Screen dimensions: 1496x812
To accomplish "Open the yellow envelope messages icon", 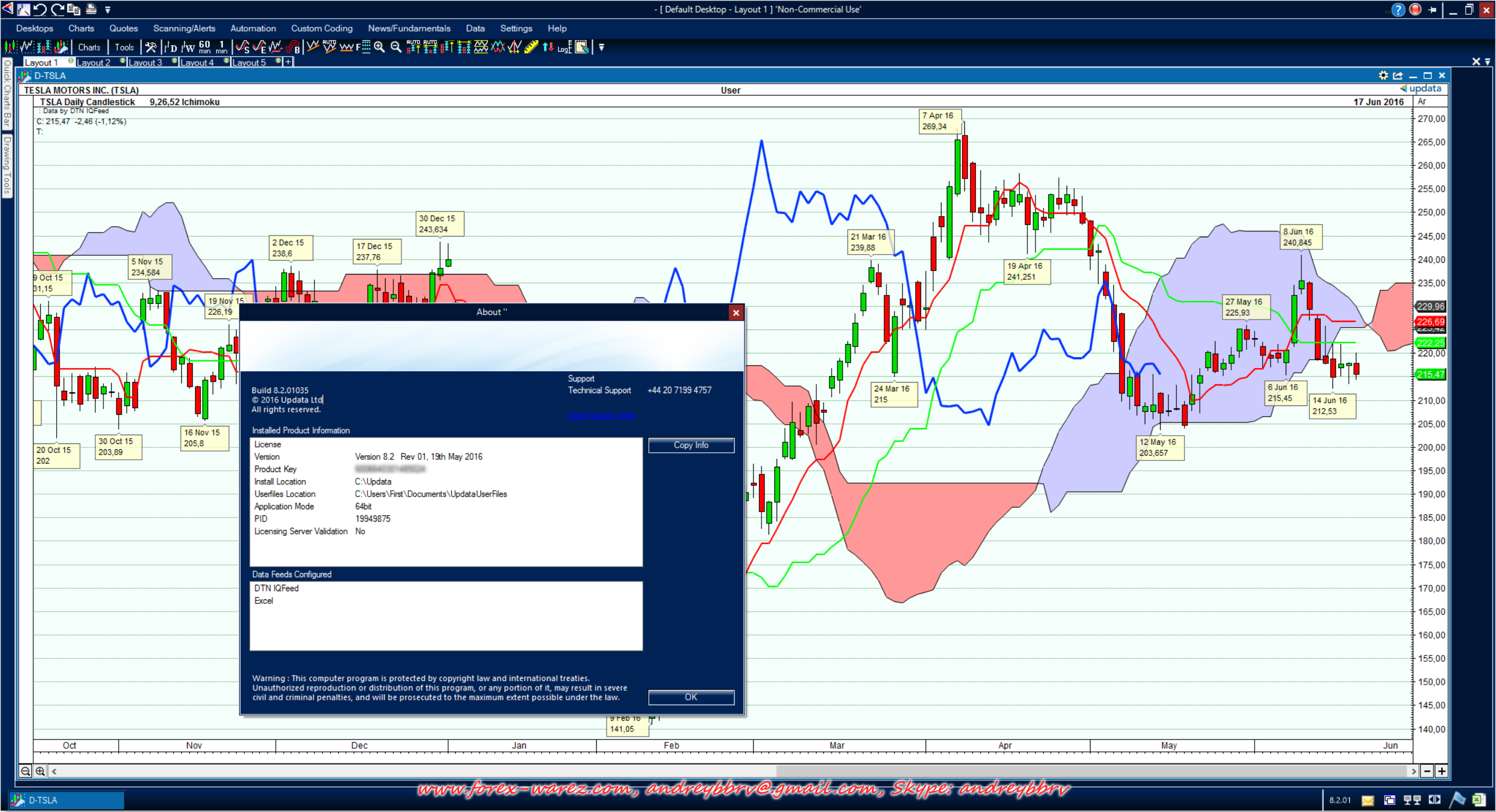I will coord(1368,800).
